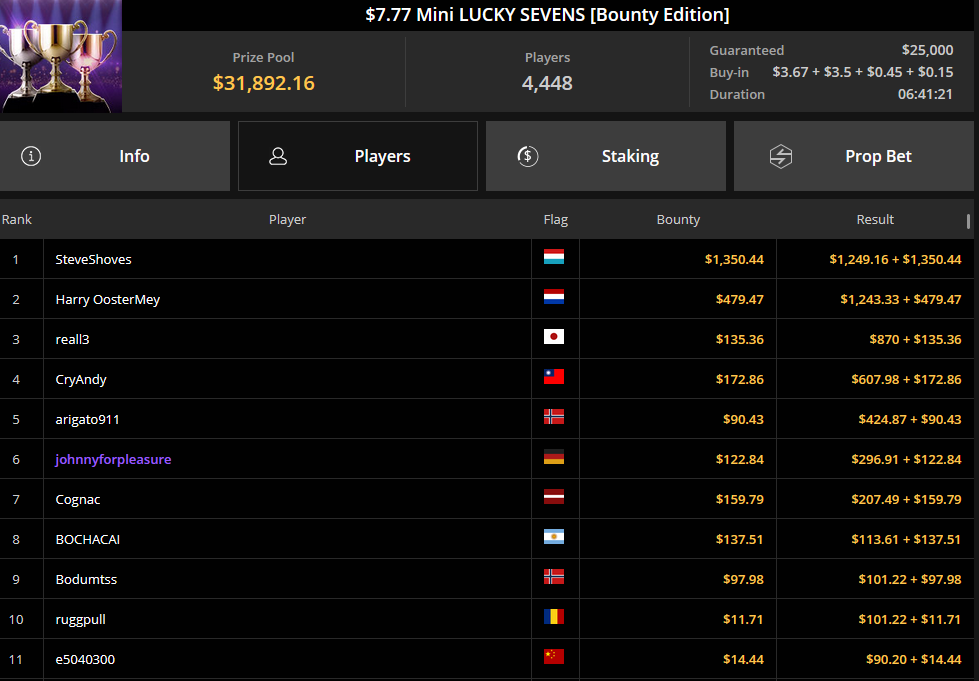Click the Info circle icon
This screenshot has width=979, height=681.
tap(31, 156)
